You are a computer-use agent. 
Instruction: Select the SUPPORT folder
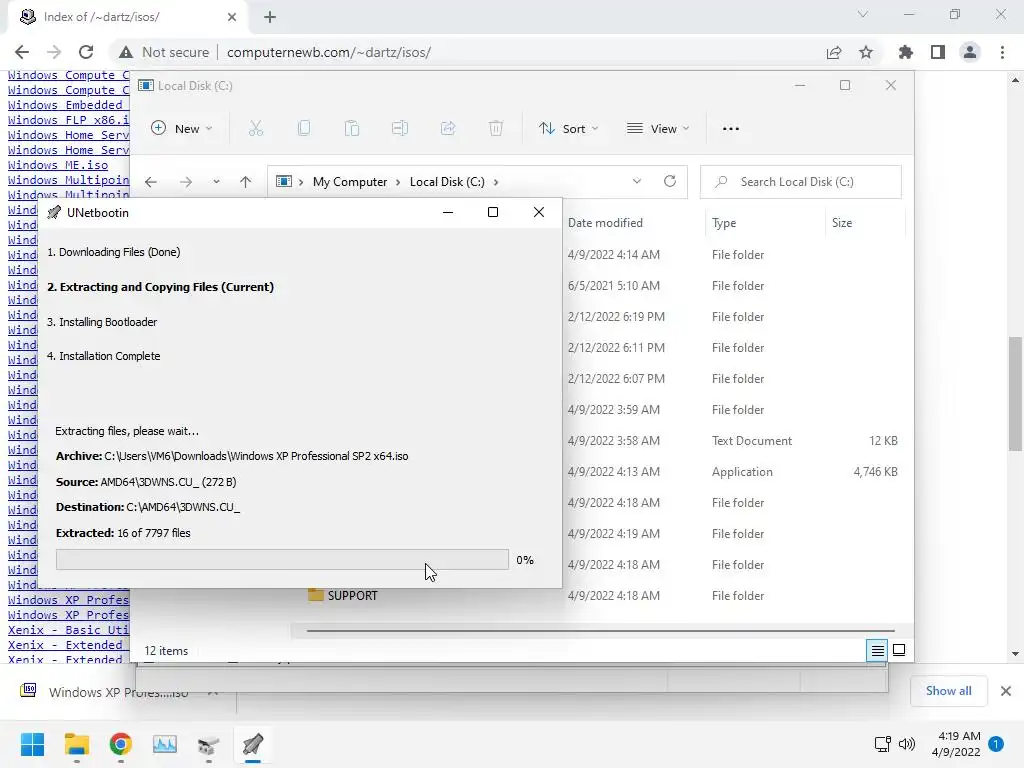tap(352, 596)
